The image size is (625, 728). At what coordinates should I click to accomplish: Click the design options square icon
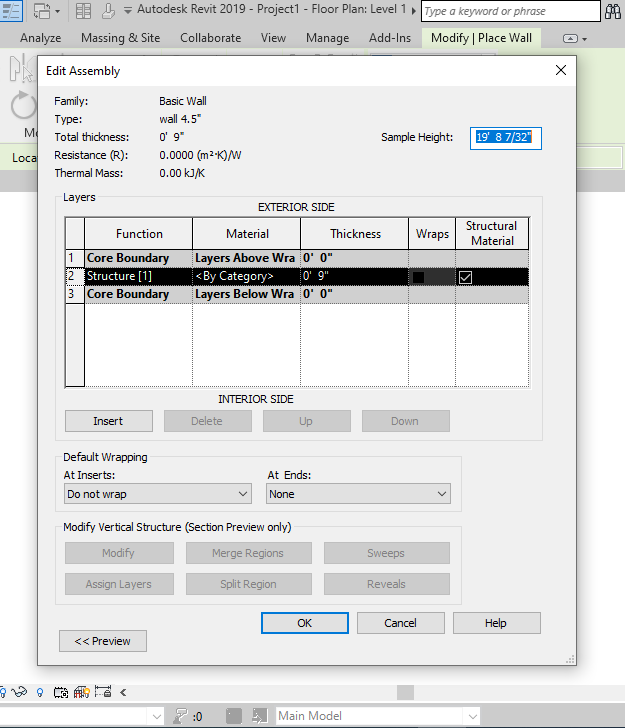point(234,716)
